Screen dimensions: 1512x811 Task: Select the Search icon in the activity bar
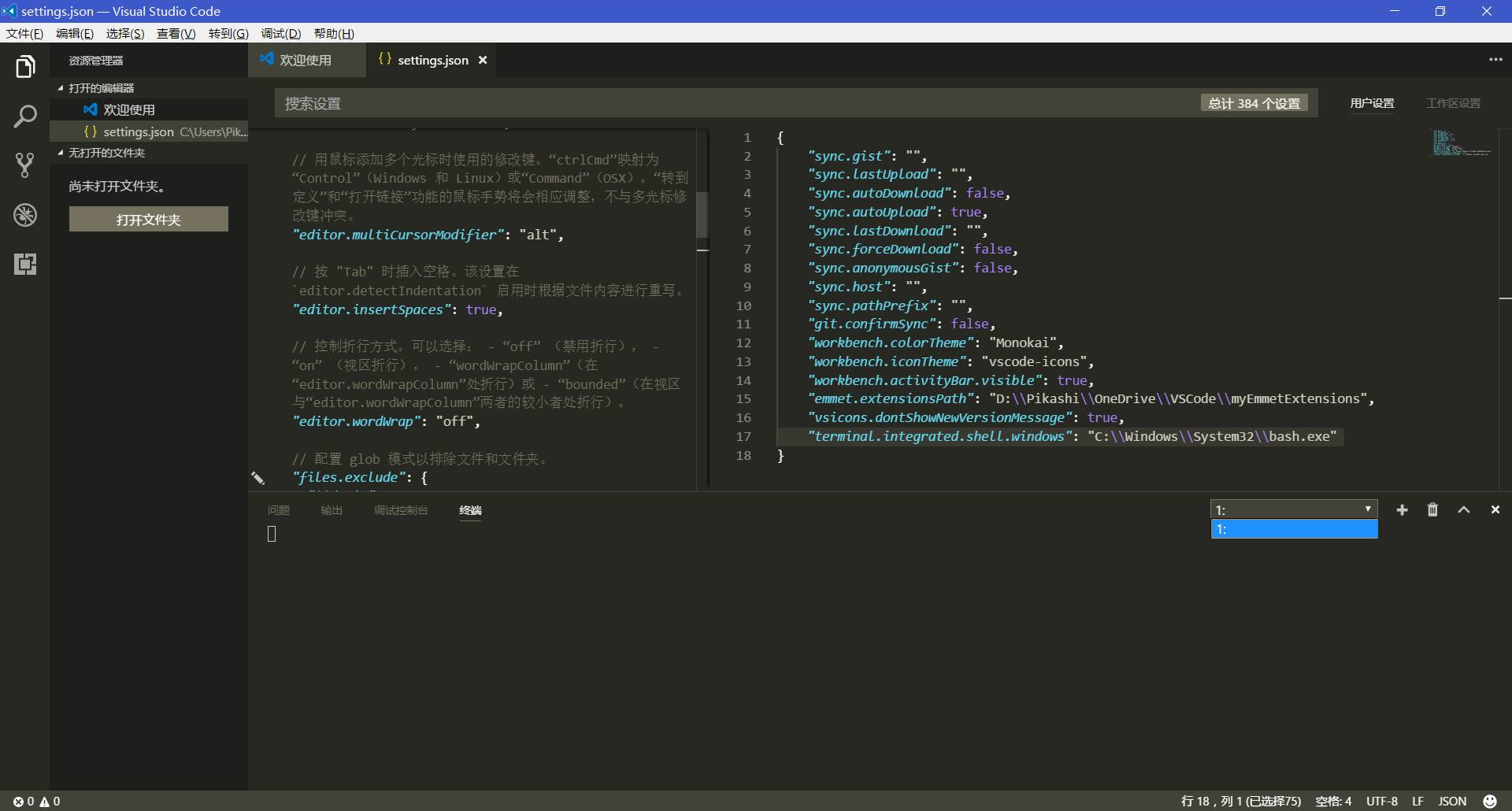pos(25,116)
